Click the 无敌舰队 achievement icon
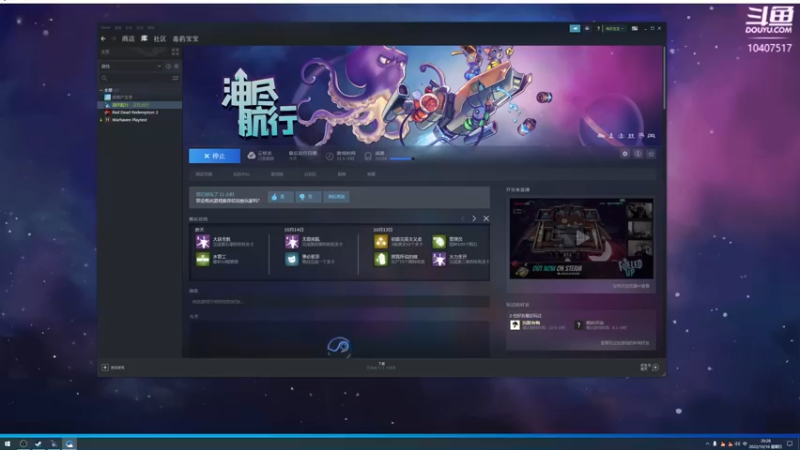Image resolution: width=800 pixels, height=450 pixels. (292, 241)
